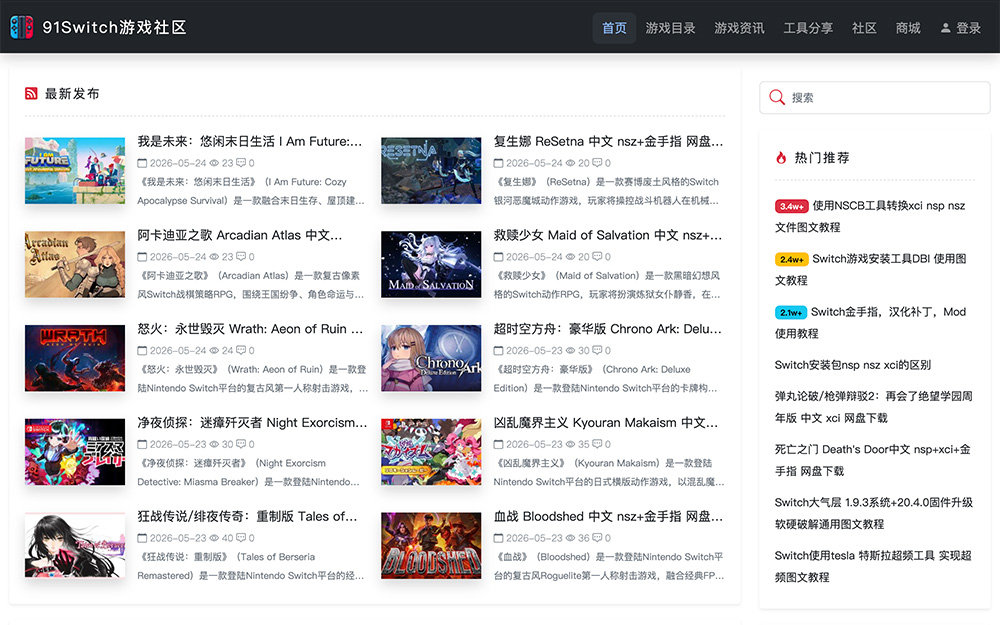Go to 游戏资讯 in the navbar
Screen dimensions: 1000x625
coord(739,28)
